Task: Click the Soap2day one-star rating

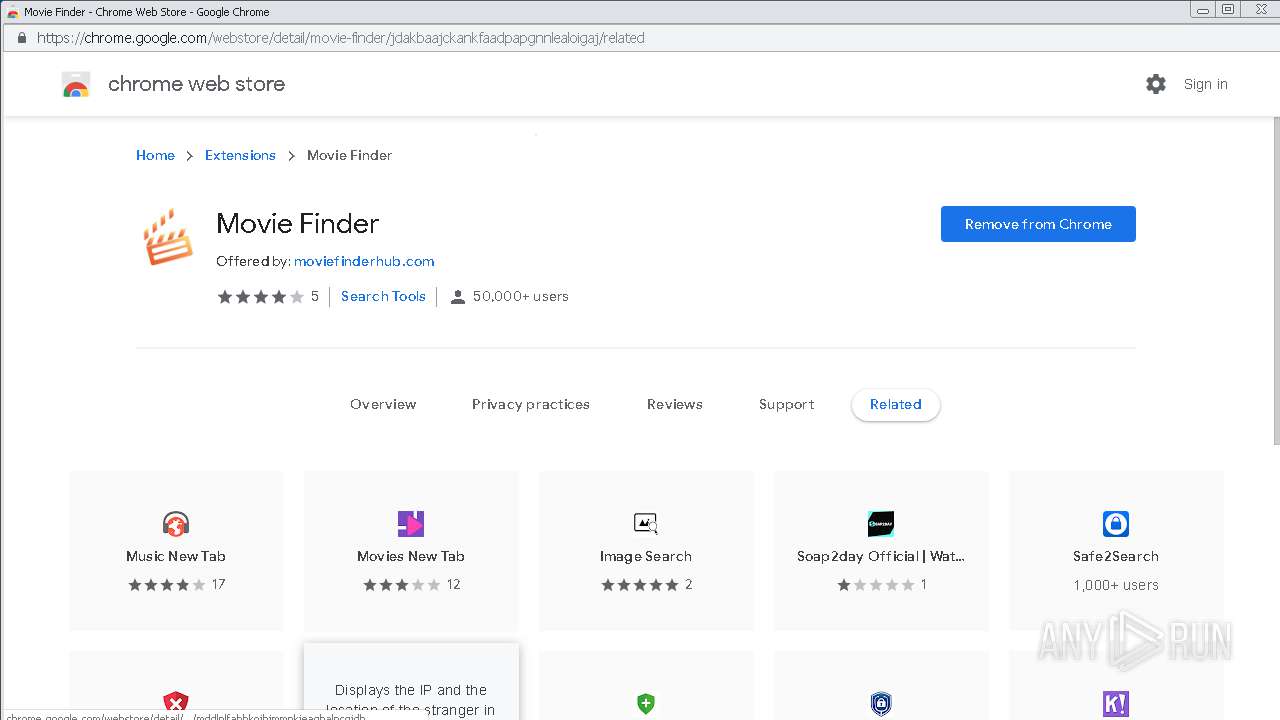Action: coord(875,585)
